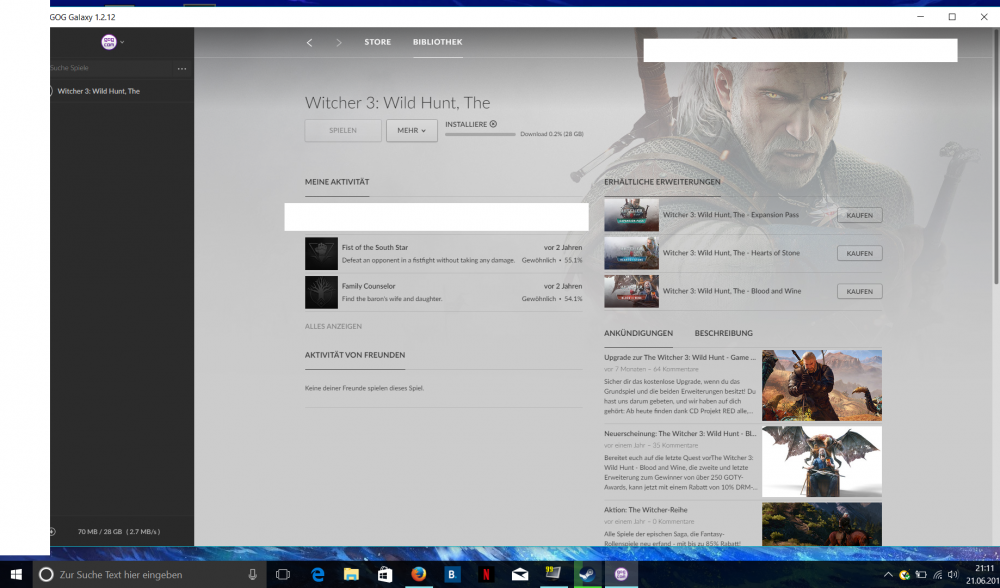Cancel the installation via the circled X icon

click(x=493, y=124)
